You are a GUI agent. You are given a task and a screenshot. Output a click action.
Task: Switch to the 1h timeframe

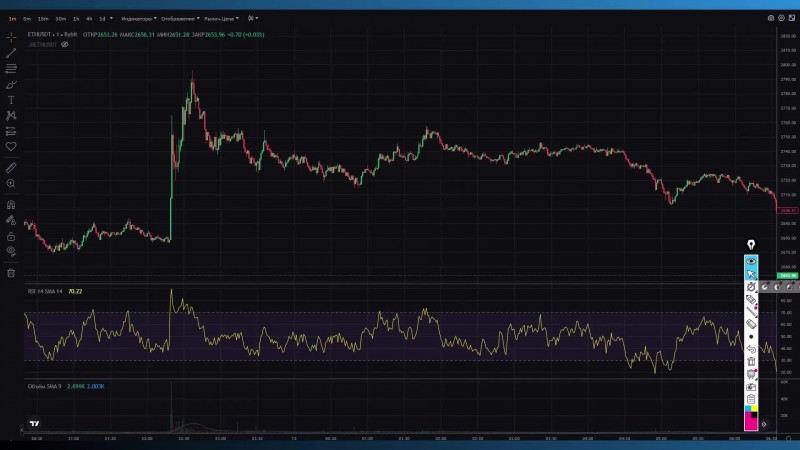(76, 18)
